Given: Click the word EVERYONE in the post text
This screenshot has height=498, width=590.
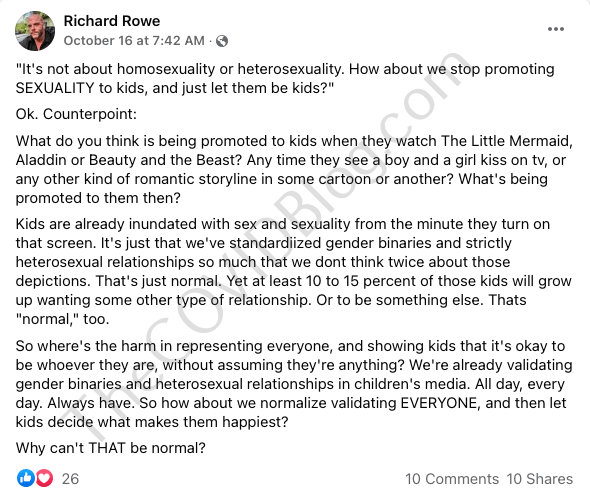Looking at the screenshot, I should click(x=439, y=403).
